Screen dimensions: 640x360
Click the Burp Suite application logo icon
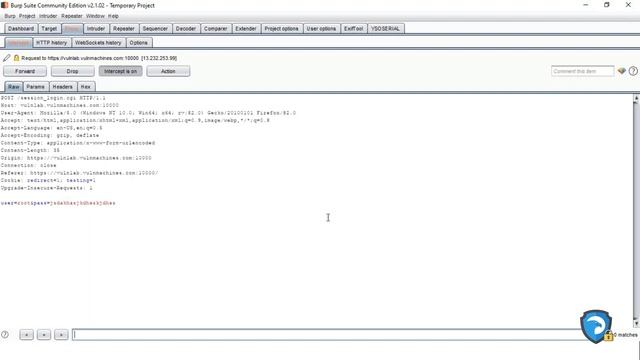[x=4, y=5]
